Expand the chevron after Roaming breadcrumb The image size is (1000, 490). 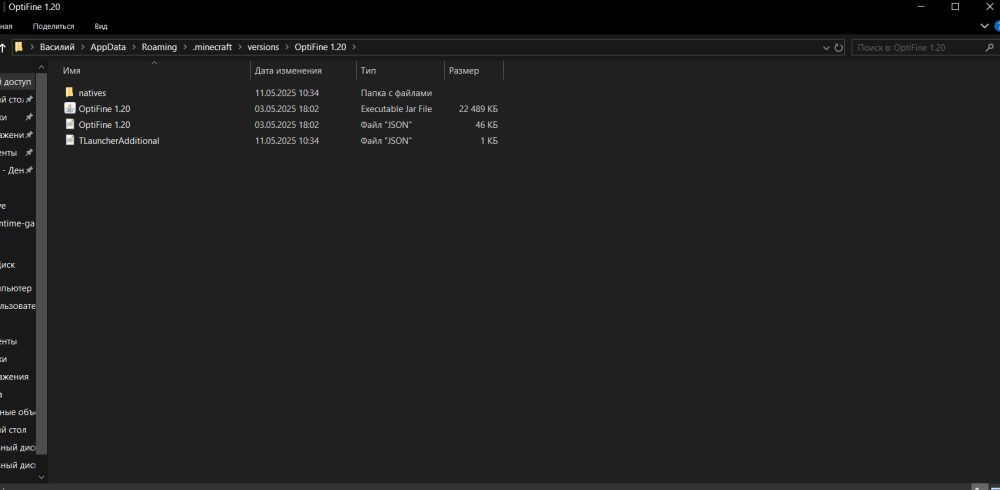coord(185,47)
